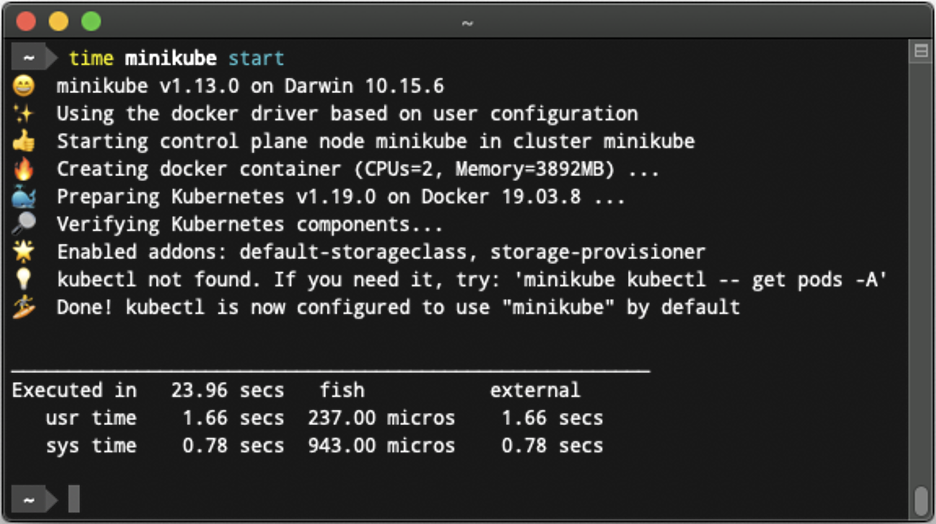The height and width of the screenshot is (524, 936).
Task: Click the yellow minimize window button
Action: tap(58, 21)
